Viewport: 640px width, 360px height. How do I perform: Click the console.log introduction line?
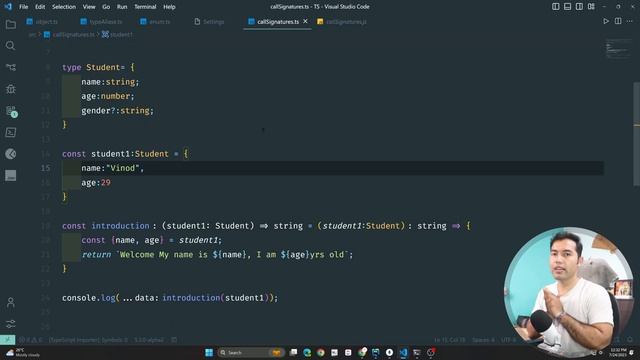point(170,298)
